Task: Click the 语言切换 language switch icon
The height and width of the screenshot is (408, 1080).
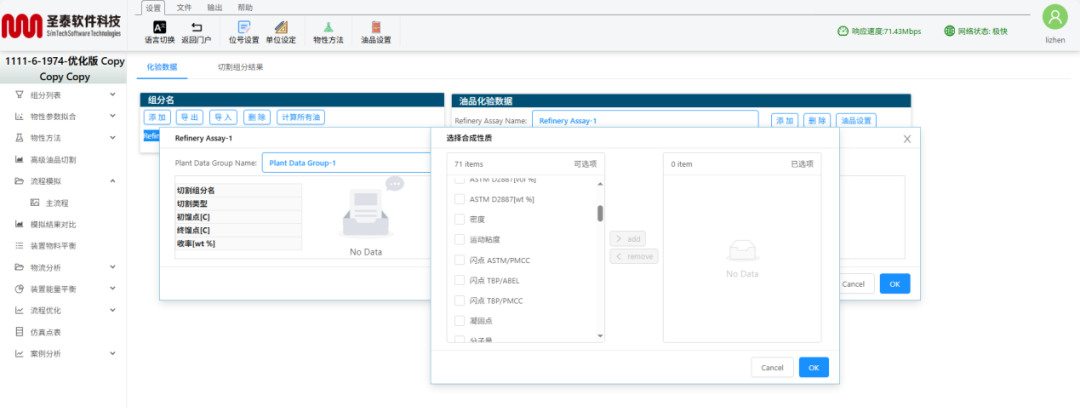Action: pyautogui.click(x=160, y=28)
